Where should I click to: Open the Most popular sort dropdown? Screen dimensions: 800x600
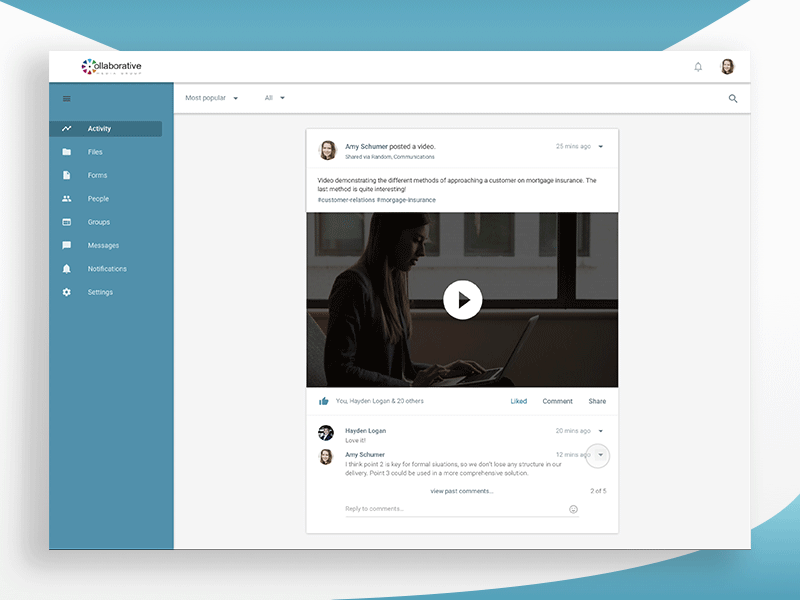211,97
